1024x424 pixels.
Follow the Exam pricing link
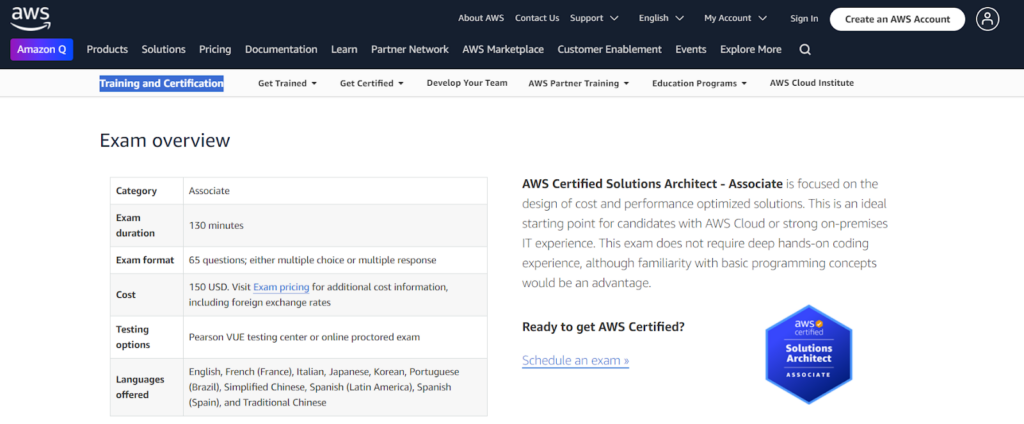[x=281, y=287]
